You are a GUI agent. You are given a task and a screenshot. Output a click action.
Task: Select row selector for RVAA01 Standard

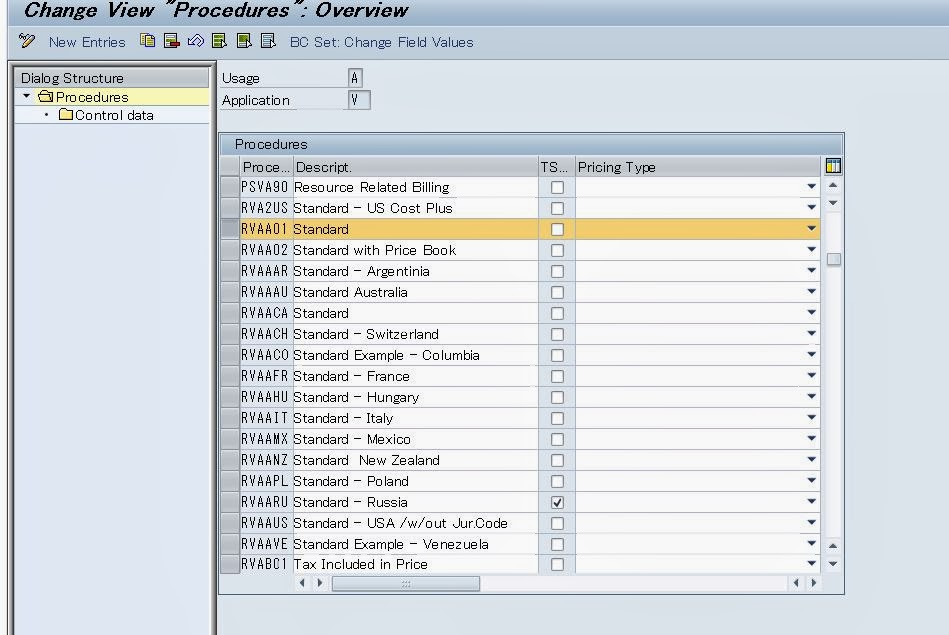coord(230,229)
